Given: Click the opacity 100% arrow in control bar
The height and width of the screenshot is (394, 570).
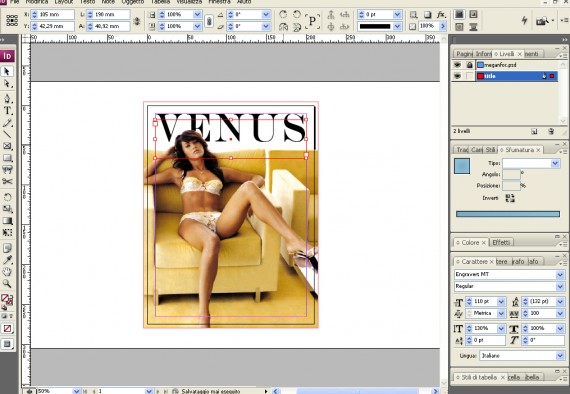Looking at the screenshot, I should [x=443, y=26].
